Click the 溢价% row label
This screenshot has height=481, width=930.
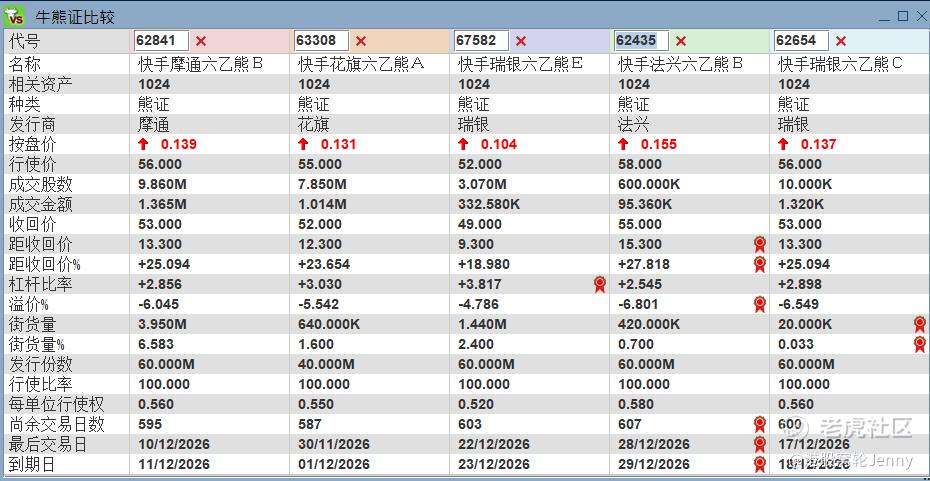pyautogui.click(x=28, y=304)
